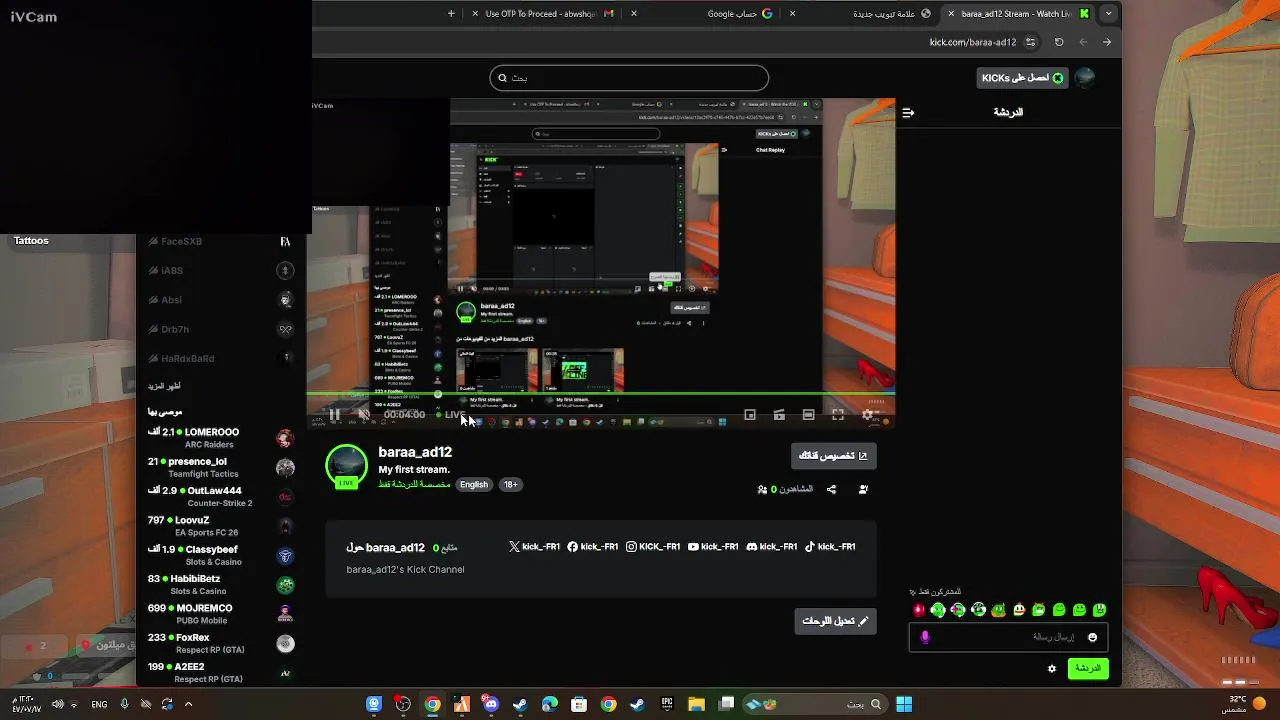Open chat settings gear icon
This screenshot has height=720, width=1280.
(1052, 668)
